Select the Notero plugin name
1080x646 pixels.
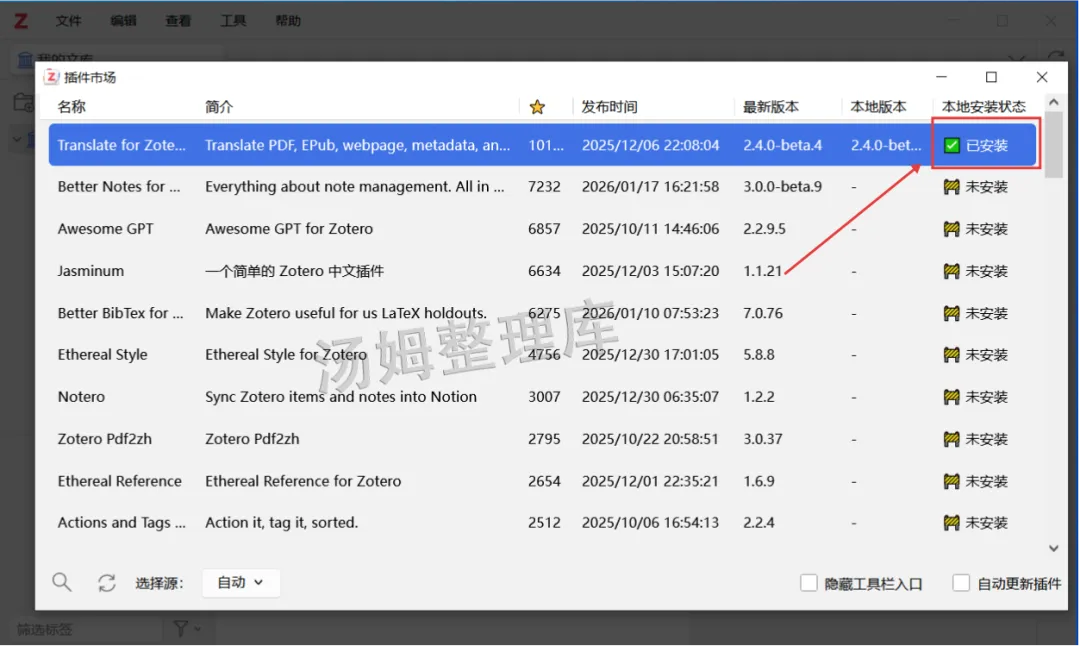[x=81, y=397]
